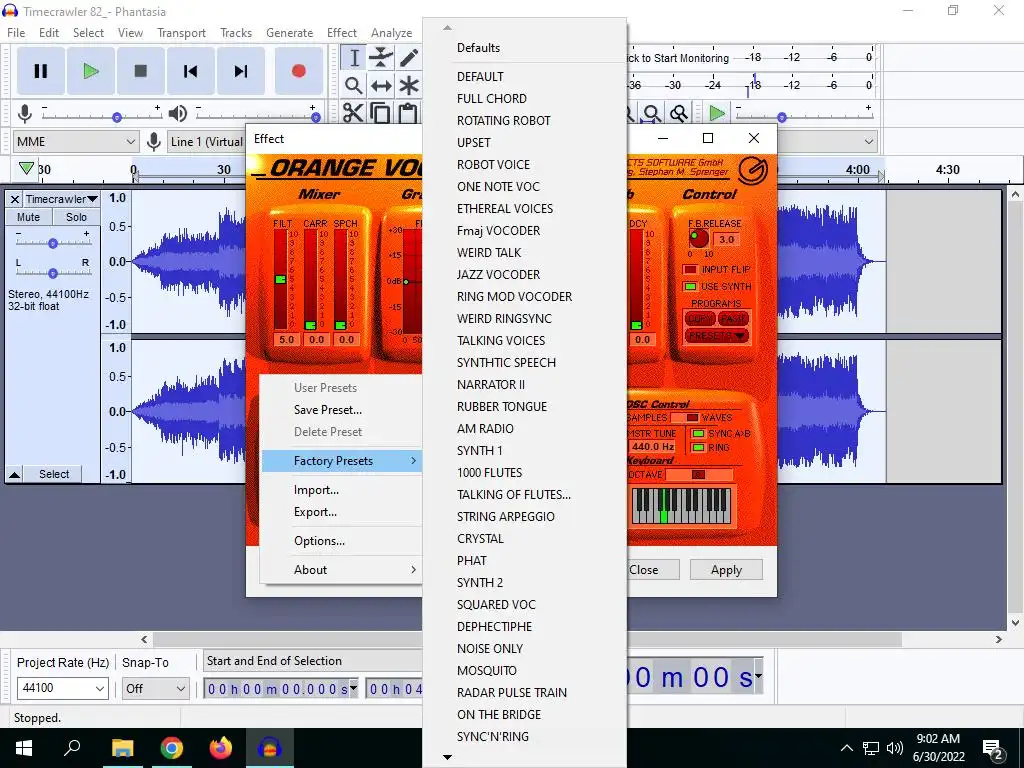1024x768 pixels.
Task: Skip to start of track
Action: coord(191,71)
